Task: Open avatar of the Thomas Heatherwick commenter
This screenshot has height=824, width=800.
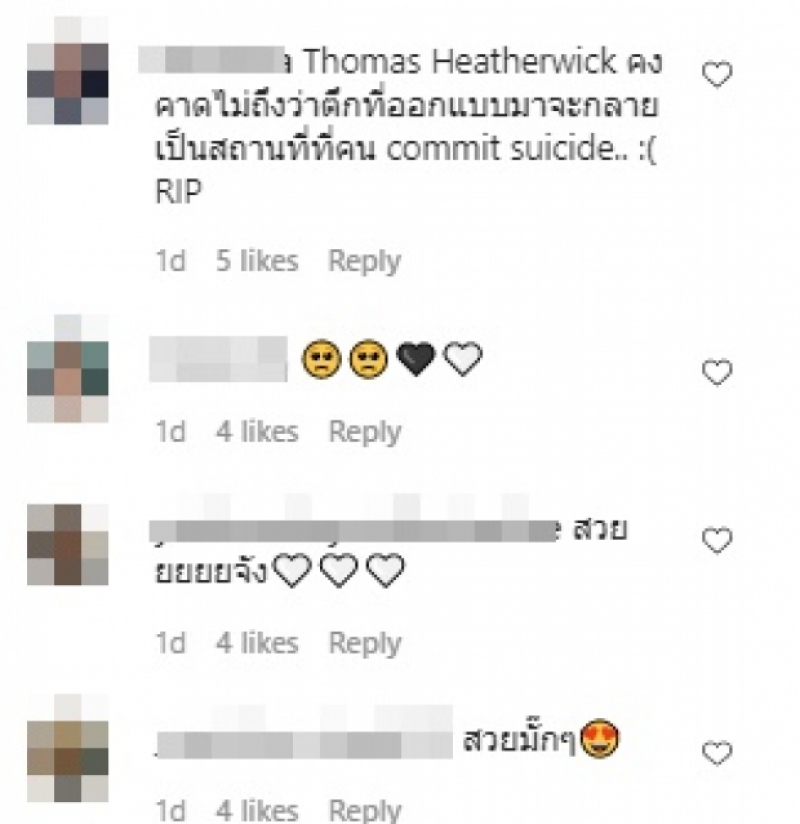Action: tap(68, 70)
